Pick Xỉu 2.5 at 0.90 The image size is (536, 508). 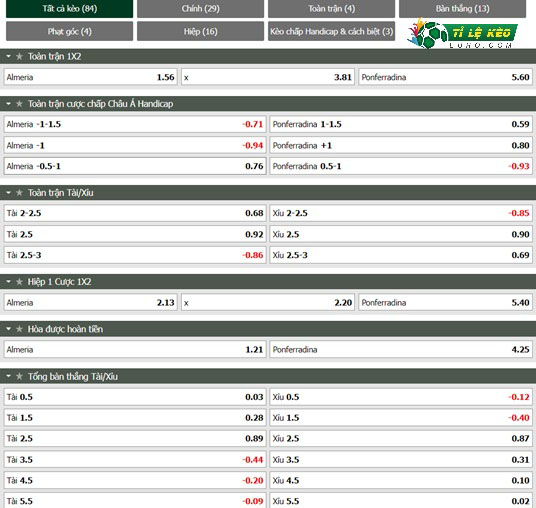click(401, 234)
